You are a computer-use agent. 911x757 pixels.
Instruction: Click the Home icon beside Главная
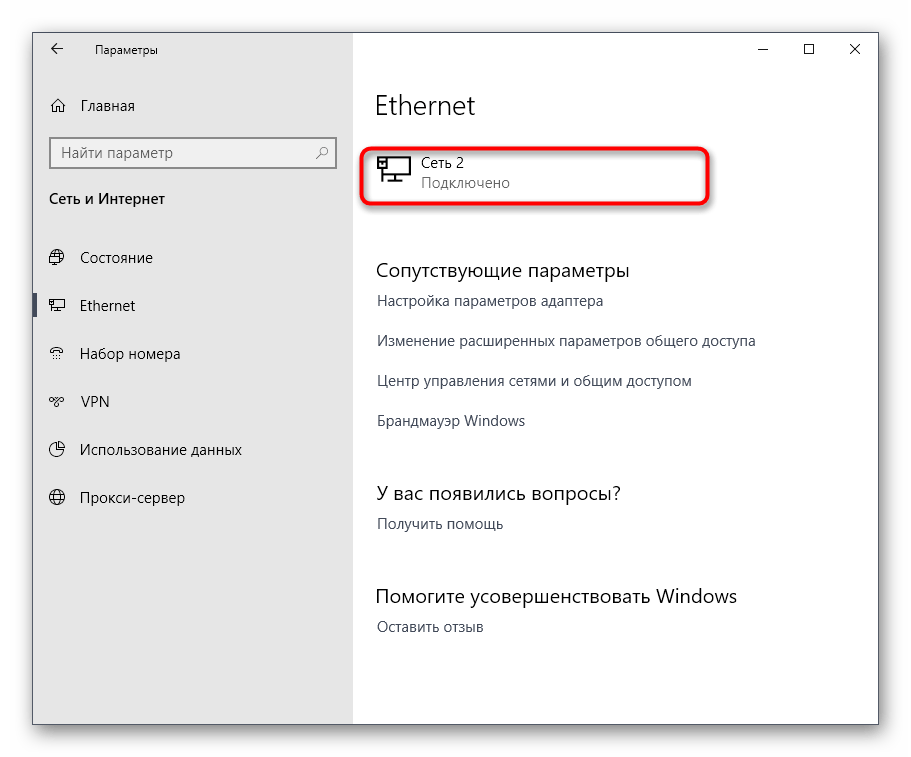pyautogui.click(x=58, y=106)
